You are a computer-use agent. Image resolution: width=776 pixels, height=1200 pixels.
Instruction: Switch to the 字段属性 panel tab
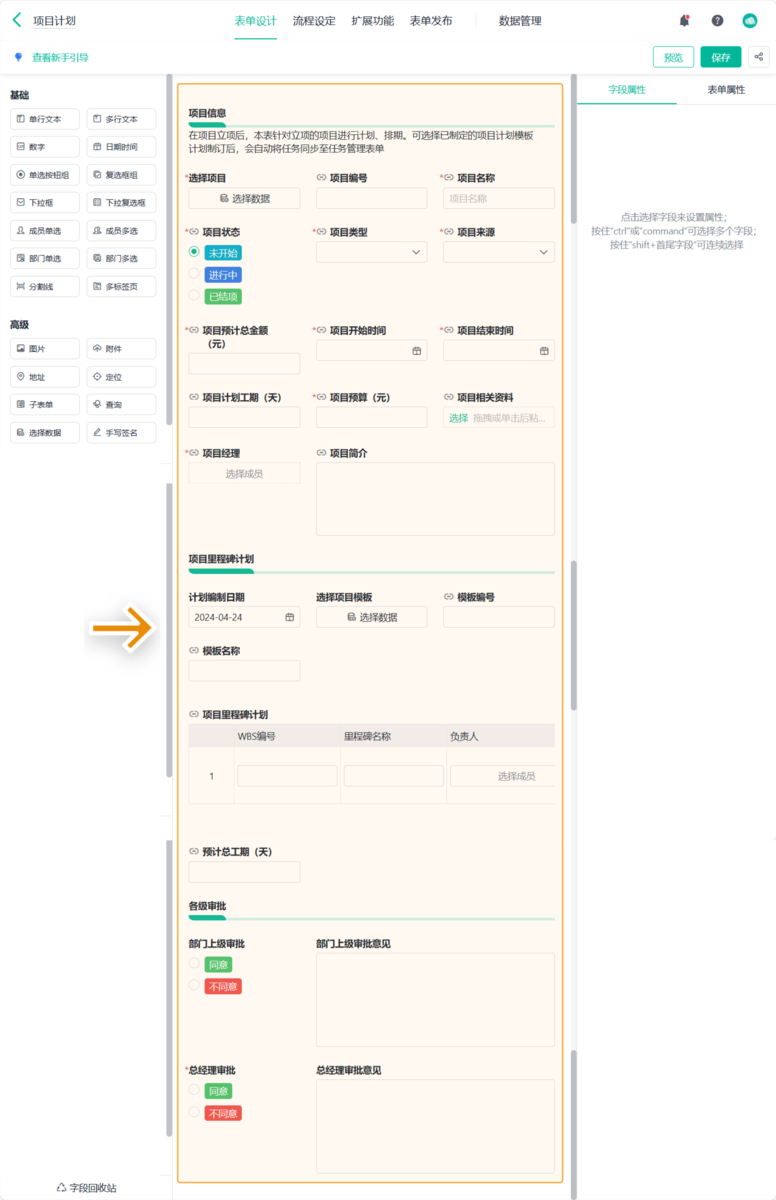(627, 89)
